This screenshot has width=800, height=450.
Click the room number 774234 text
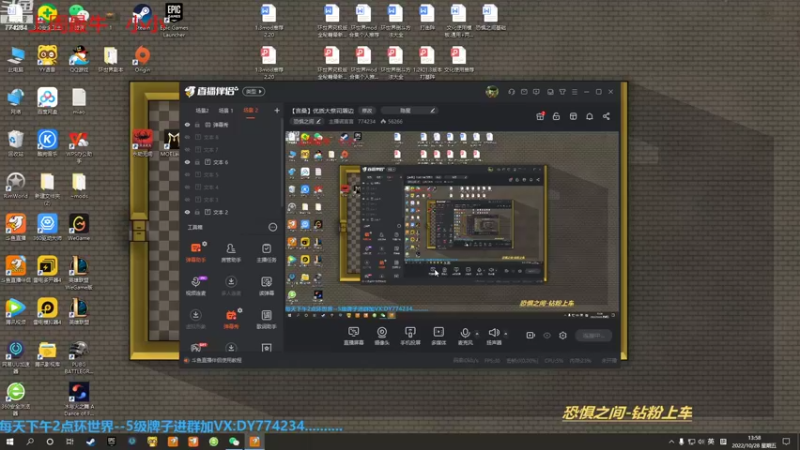tap(367, 121)
